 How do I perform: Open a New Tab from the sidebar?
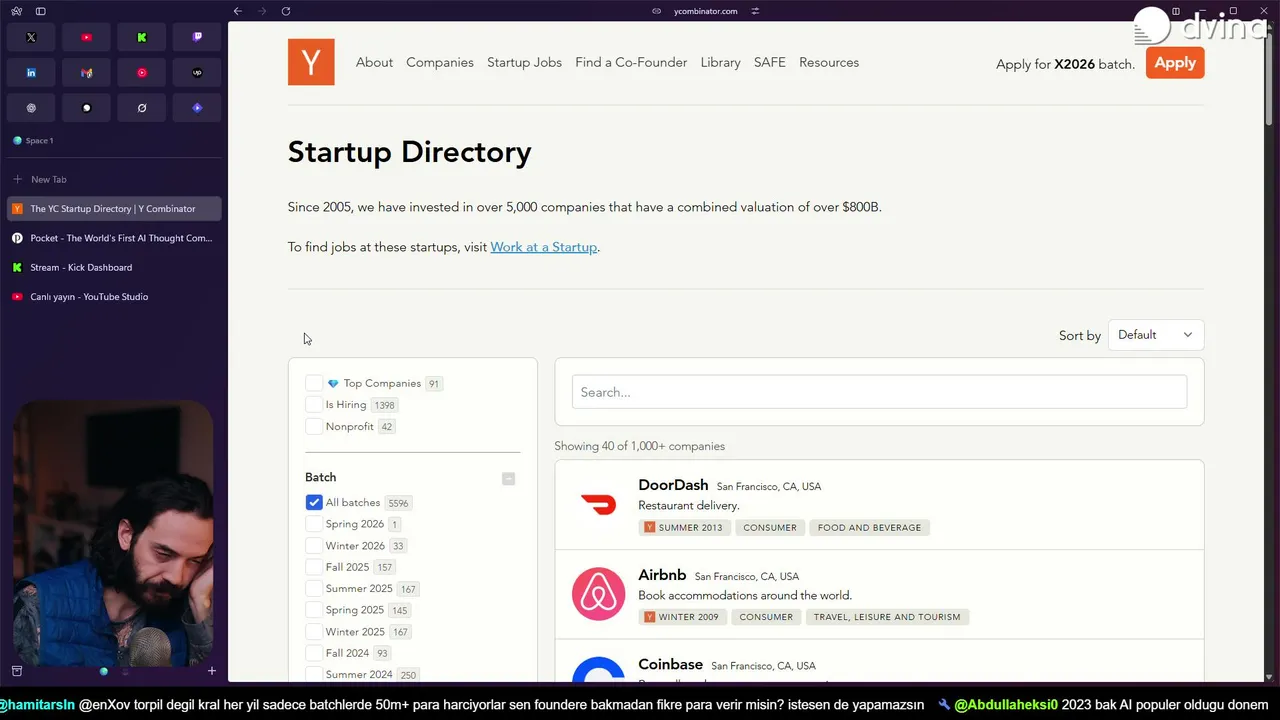click(48, 179)
